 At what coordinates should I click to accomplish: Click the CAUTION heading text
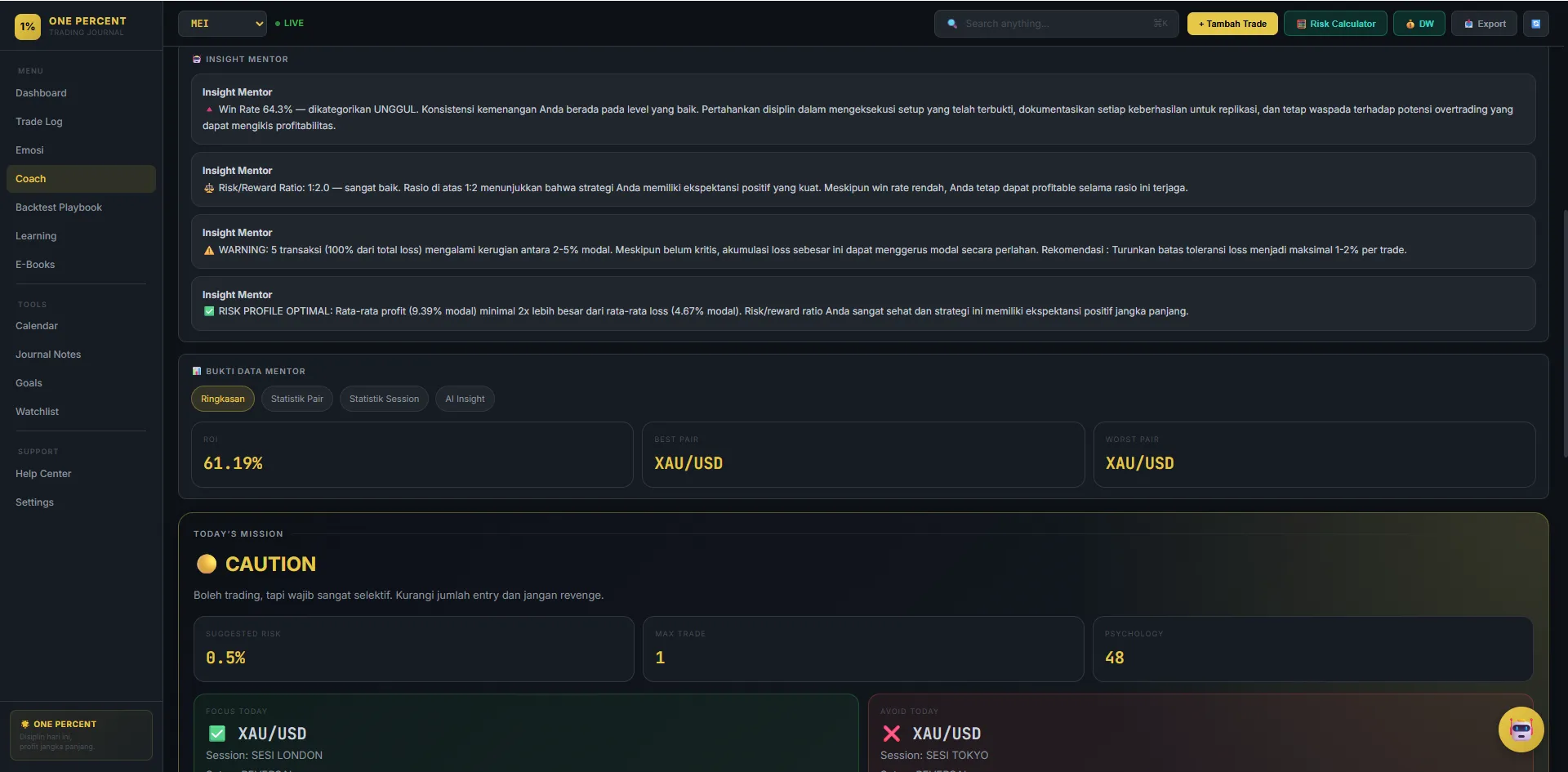click(270, 564)
